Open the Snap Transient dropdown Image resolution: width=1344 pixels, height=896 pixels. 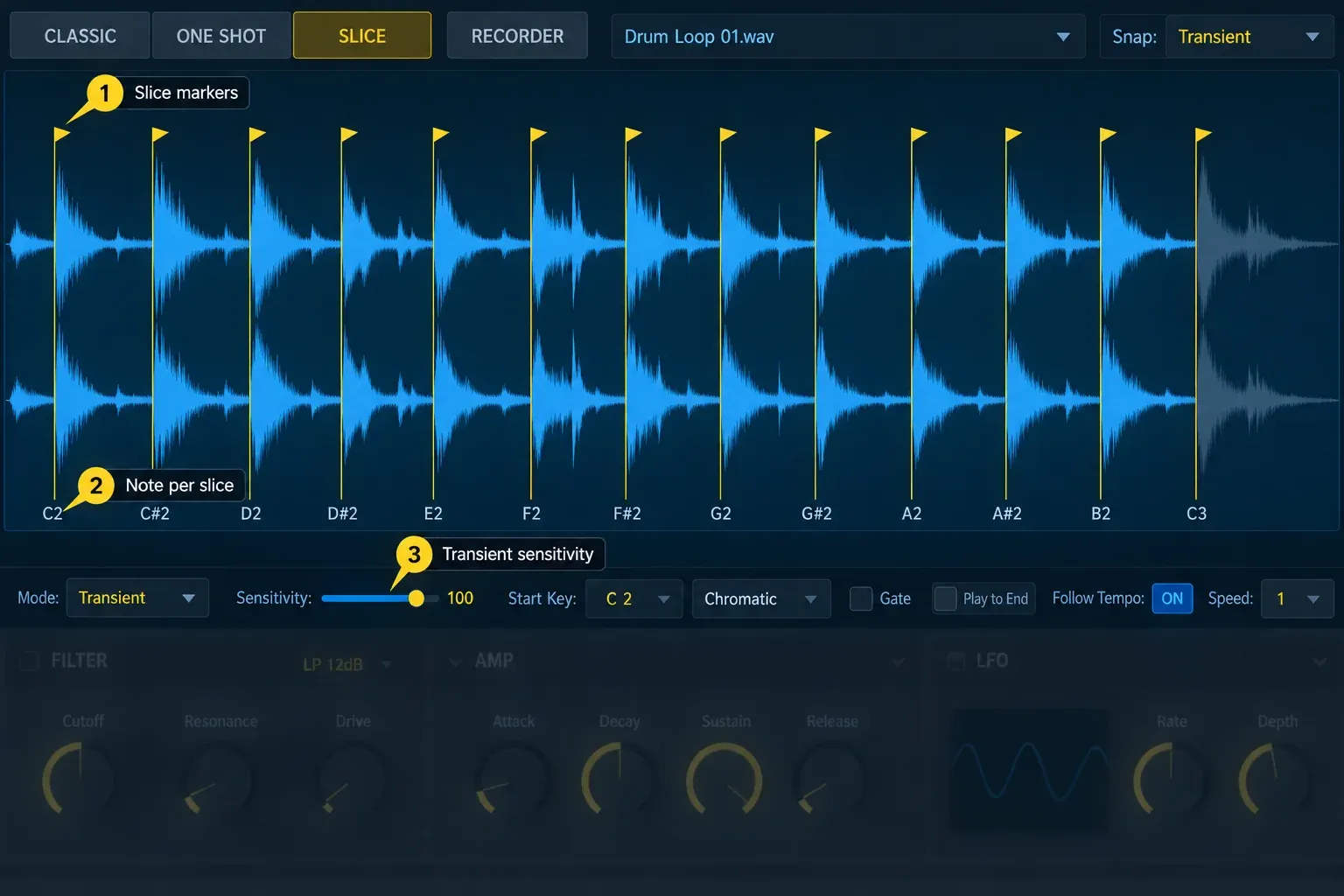point(1249,37)
